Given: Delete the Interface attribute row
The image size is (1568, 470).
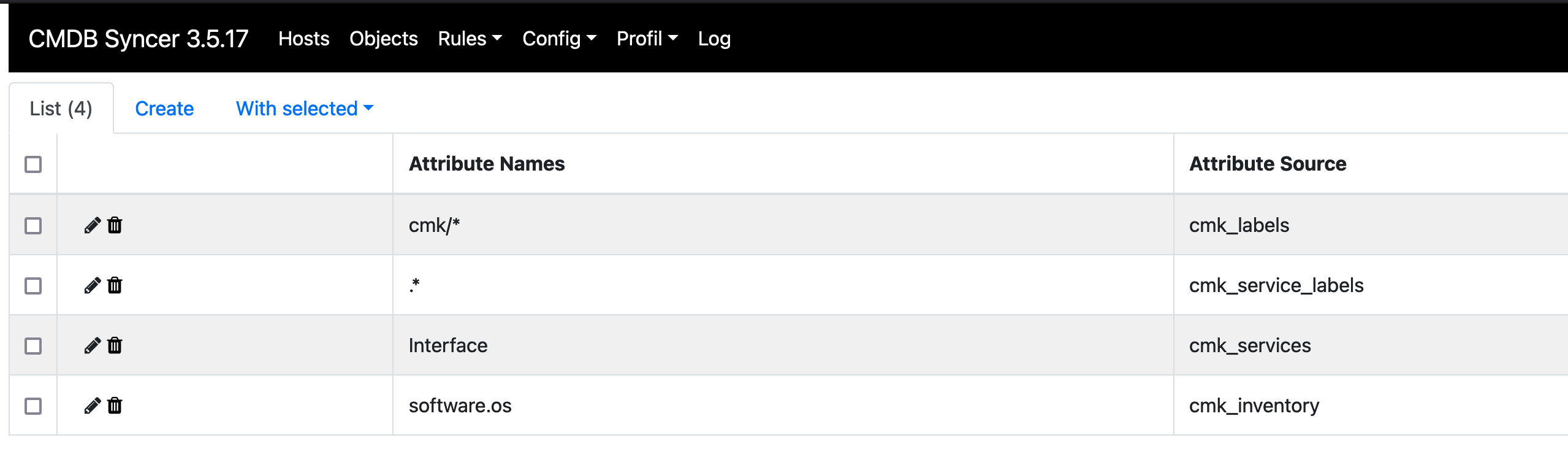Looking at the screenshot, I should coord(115,345).
